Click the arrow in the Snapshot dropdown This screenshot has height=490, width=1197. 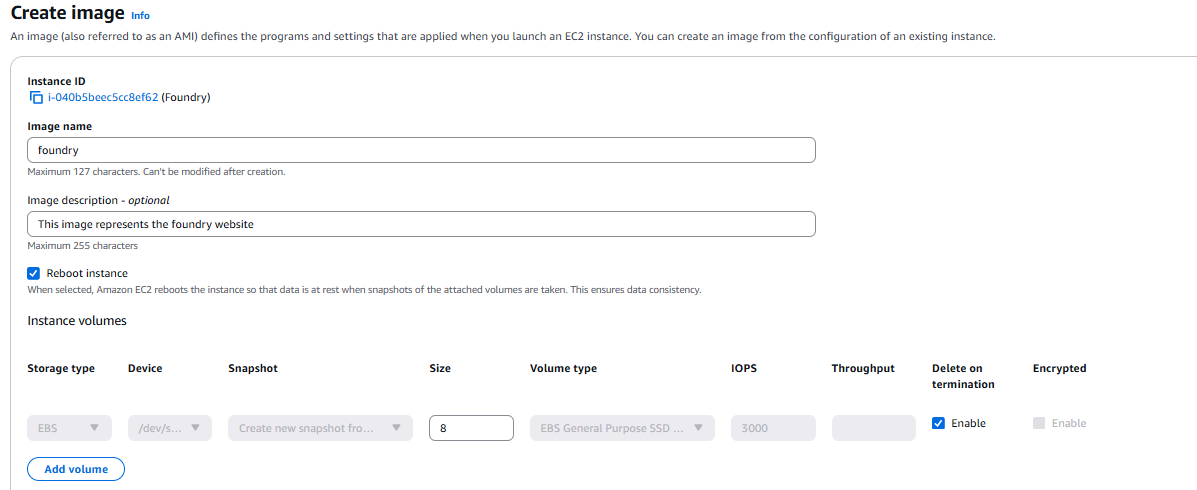pyautogui.click(x=396, y=428)
